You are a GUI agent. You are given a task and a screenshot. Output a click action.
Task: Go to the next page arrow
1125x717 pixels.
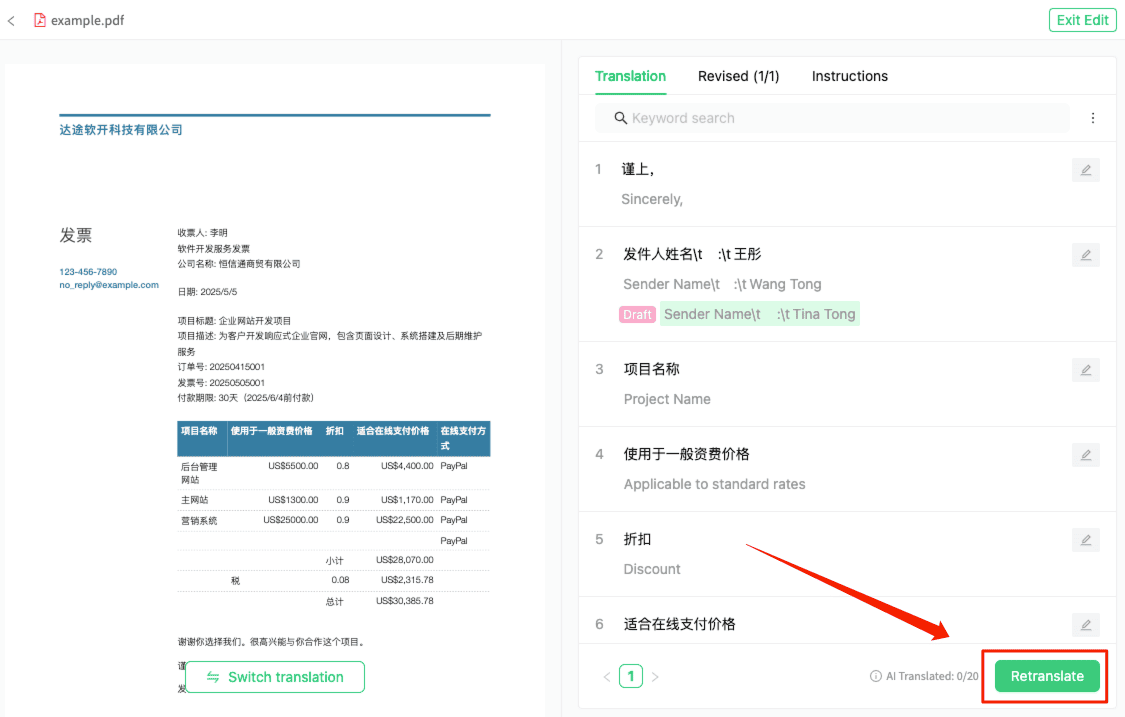(x=655, y=677)
